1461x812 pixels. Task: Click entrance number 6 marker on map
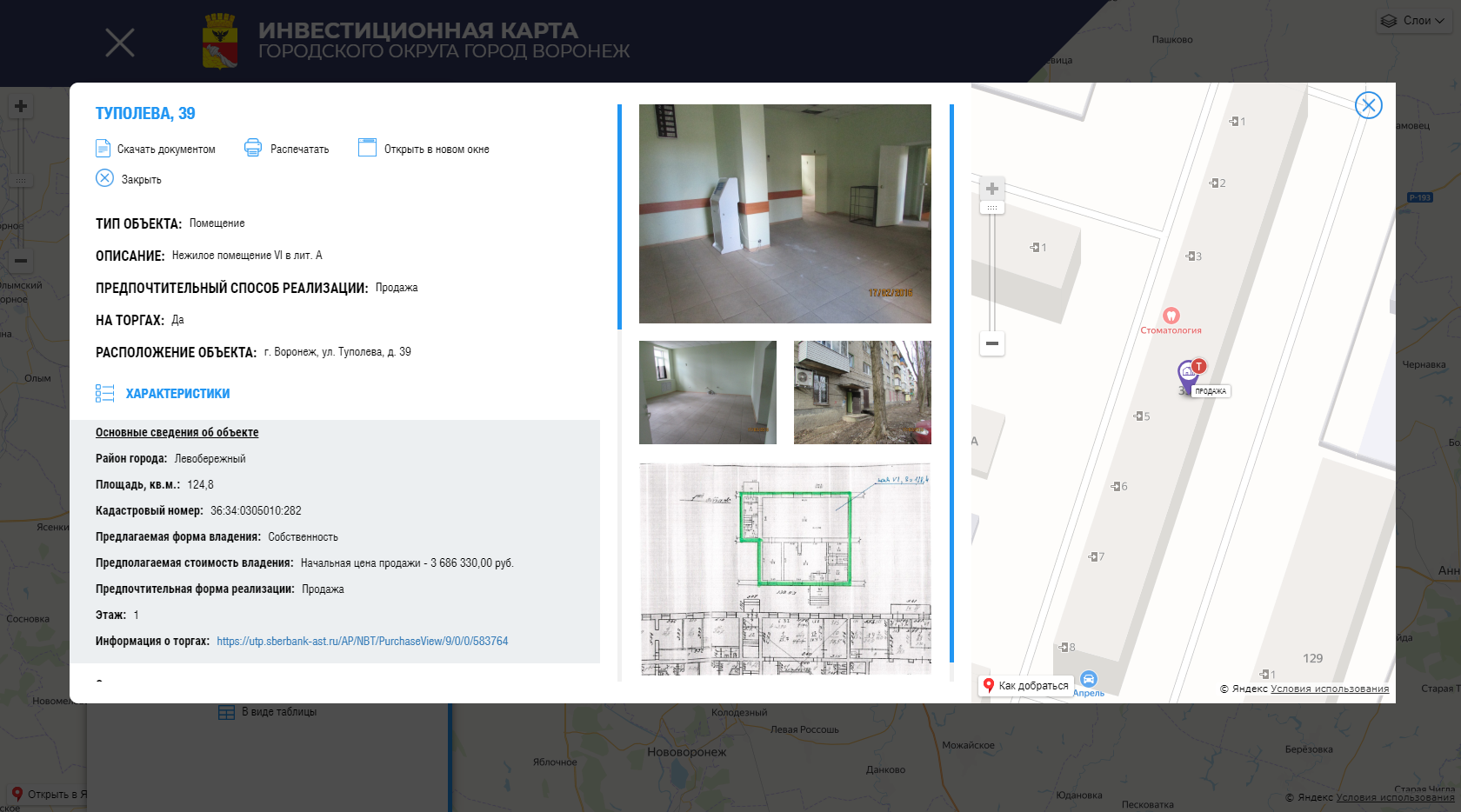[x=1119, y=487]
